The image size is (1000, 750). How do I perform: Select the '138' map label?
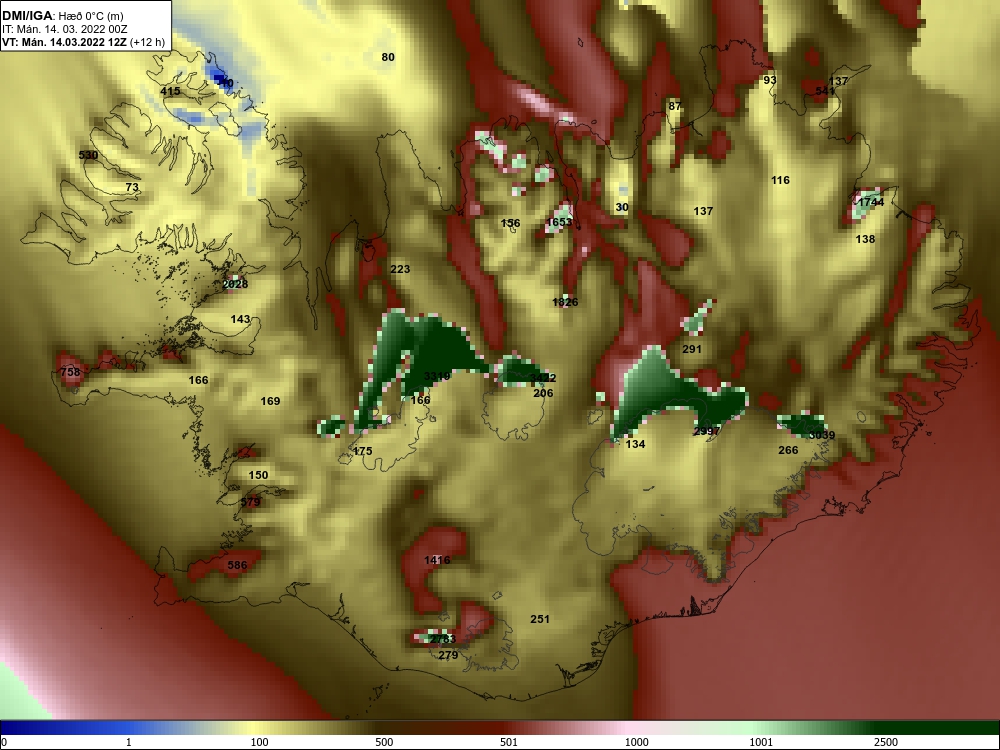pyautogui.click(x=865, y=239)
